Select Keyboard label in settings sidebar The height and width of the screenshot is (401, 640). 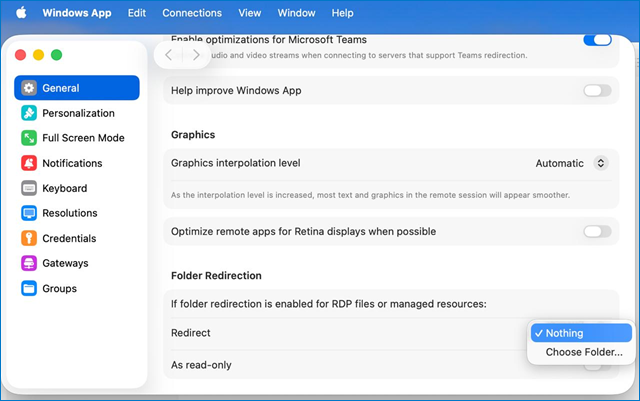pyautogui.click(x=64, y=188)
